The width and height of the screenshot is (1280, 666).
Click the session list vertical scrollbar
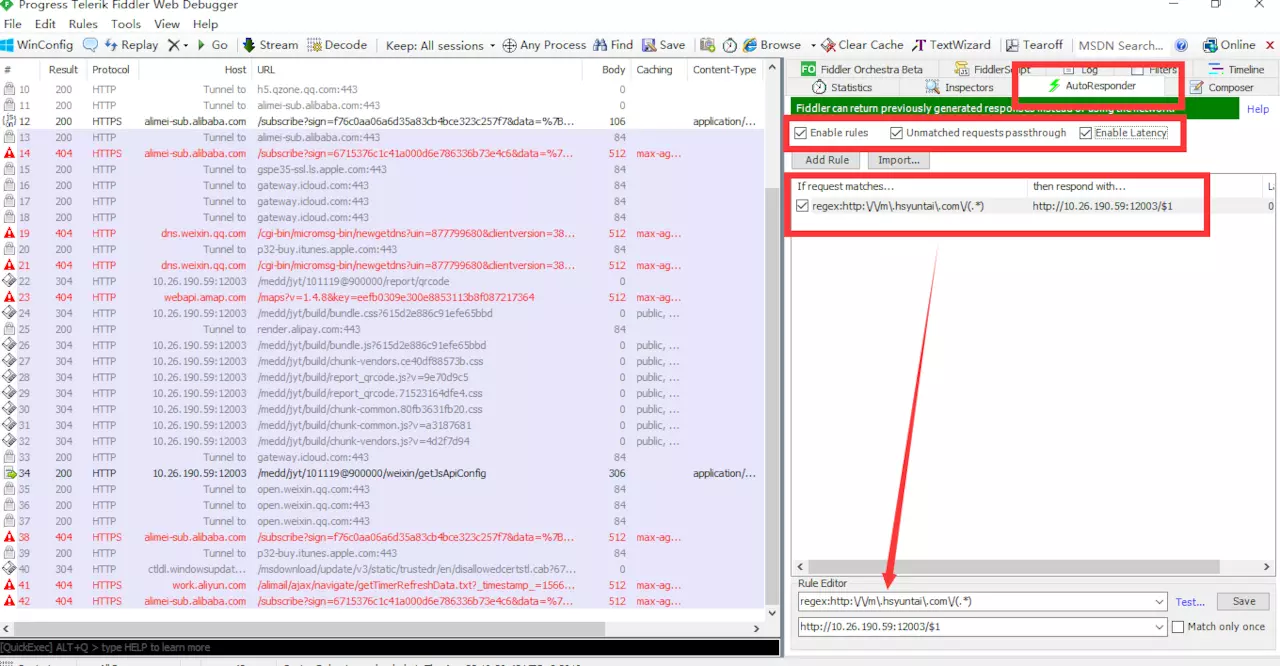click(x=772, y=340)
